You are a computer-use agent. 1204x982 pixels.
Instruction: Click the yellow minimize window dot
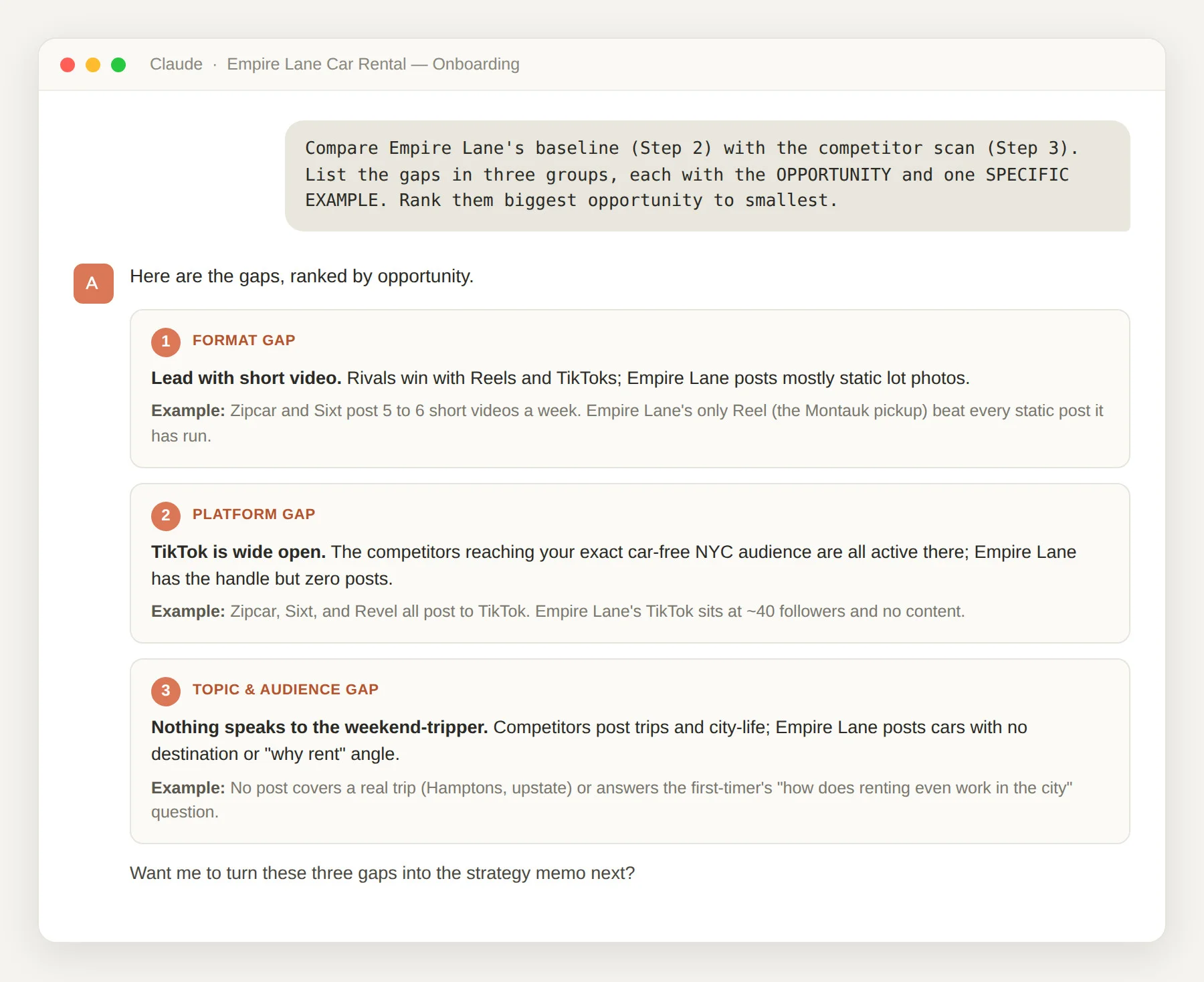pyautogui.click(x=93, y=65)
